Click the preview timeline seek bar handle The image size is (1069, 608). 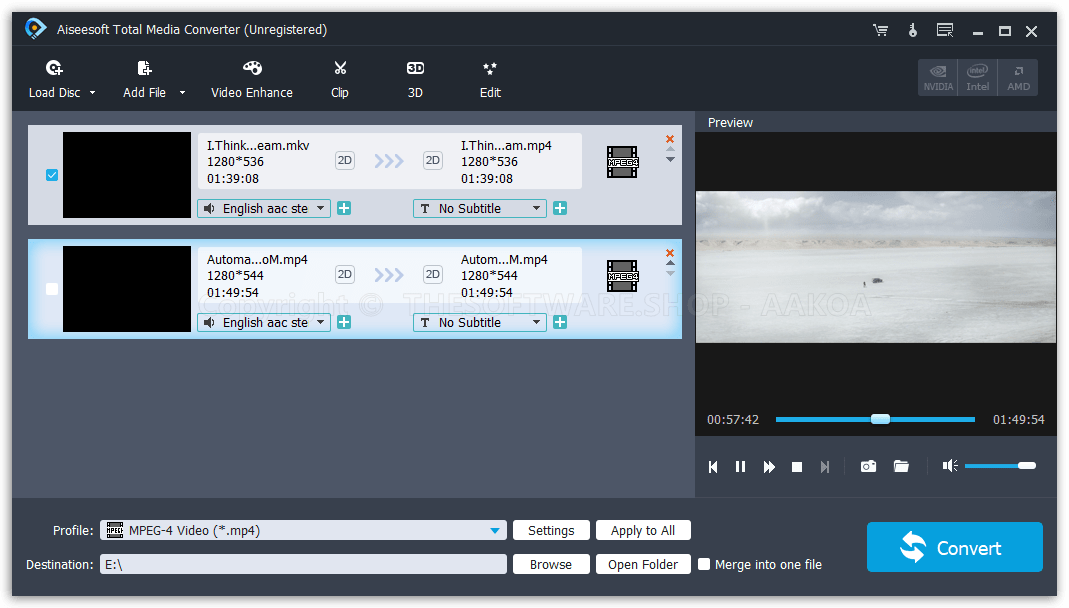pos(880,419)
